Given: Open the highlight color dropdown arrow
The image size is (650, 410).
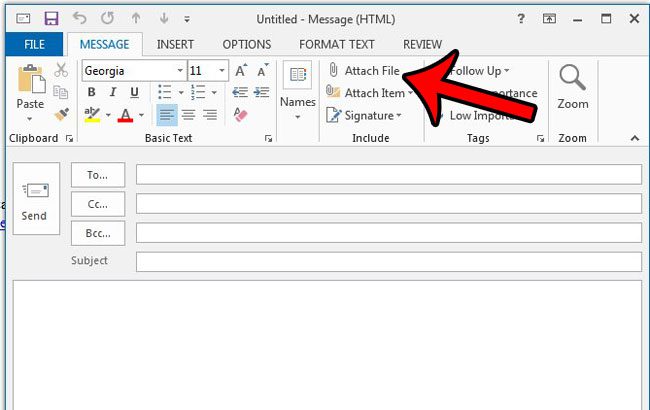Looking at the screenshot, I should pos(108,115).
